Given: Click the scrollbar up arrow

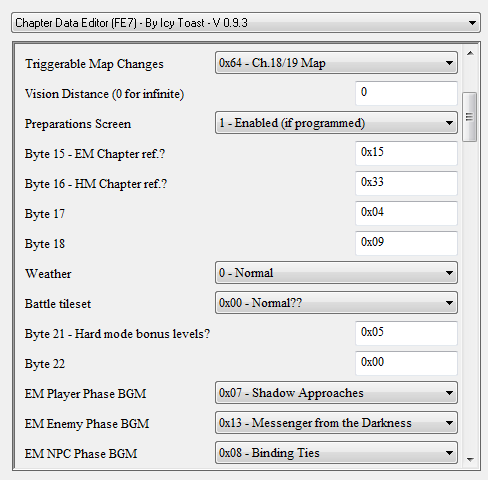Looking at the screenshot, I should click(470, 53).
